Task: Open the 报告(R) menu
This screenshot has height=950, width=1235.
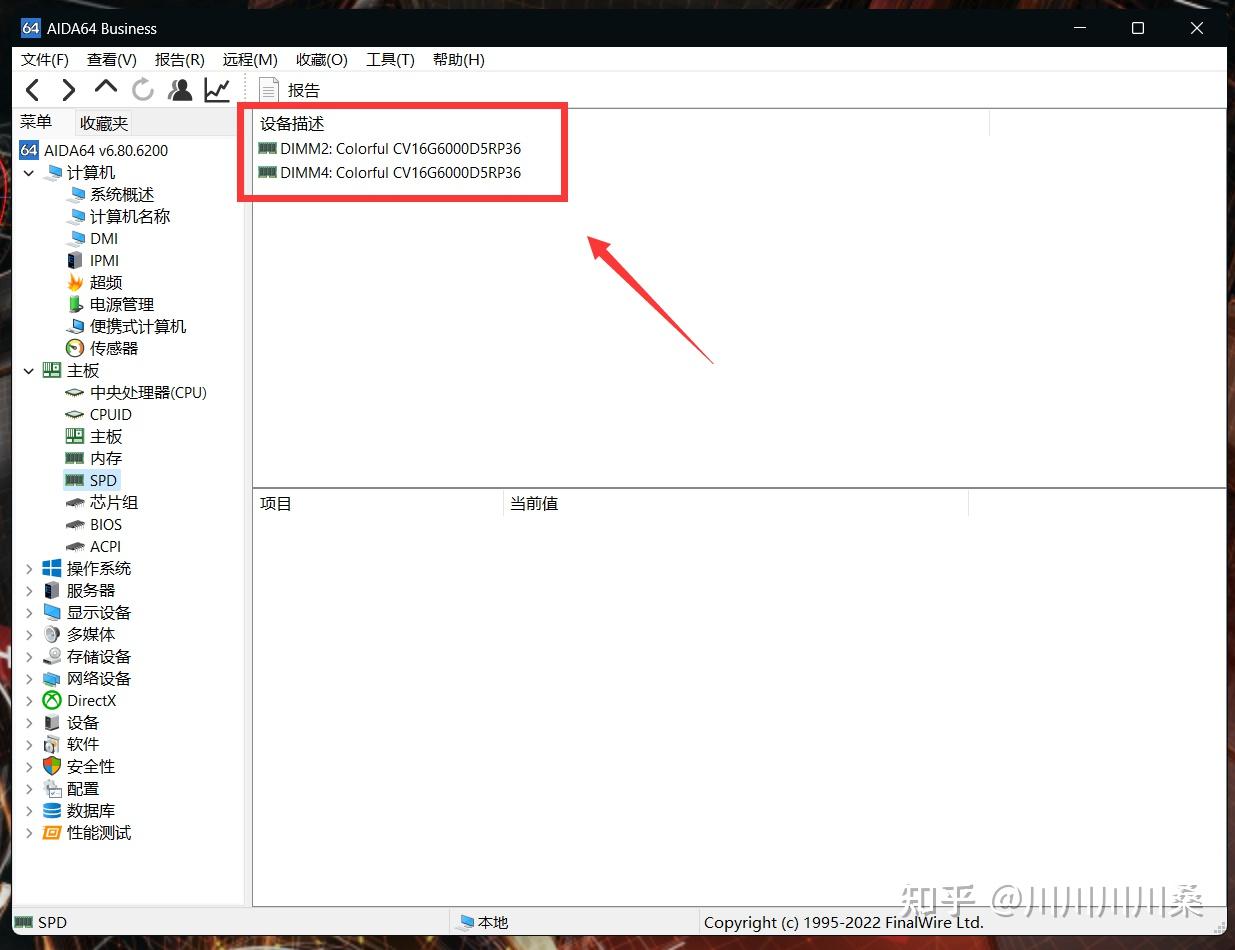Action: (x=180, y=59)
